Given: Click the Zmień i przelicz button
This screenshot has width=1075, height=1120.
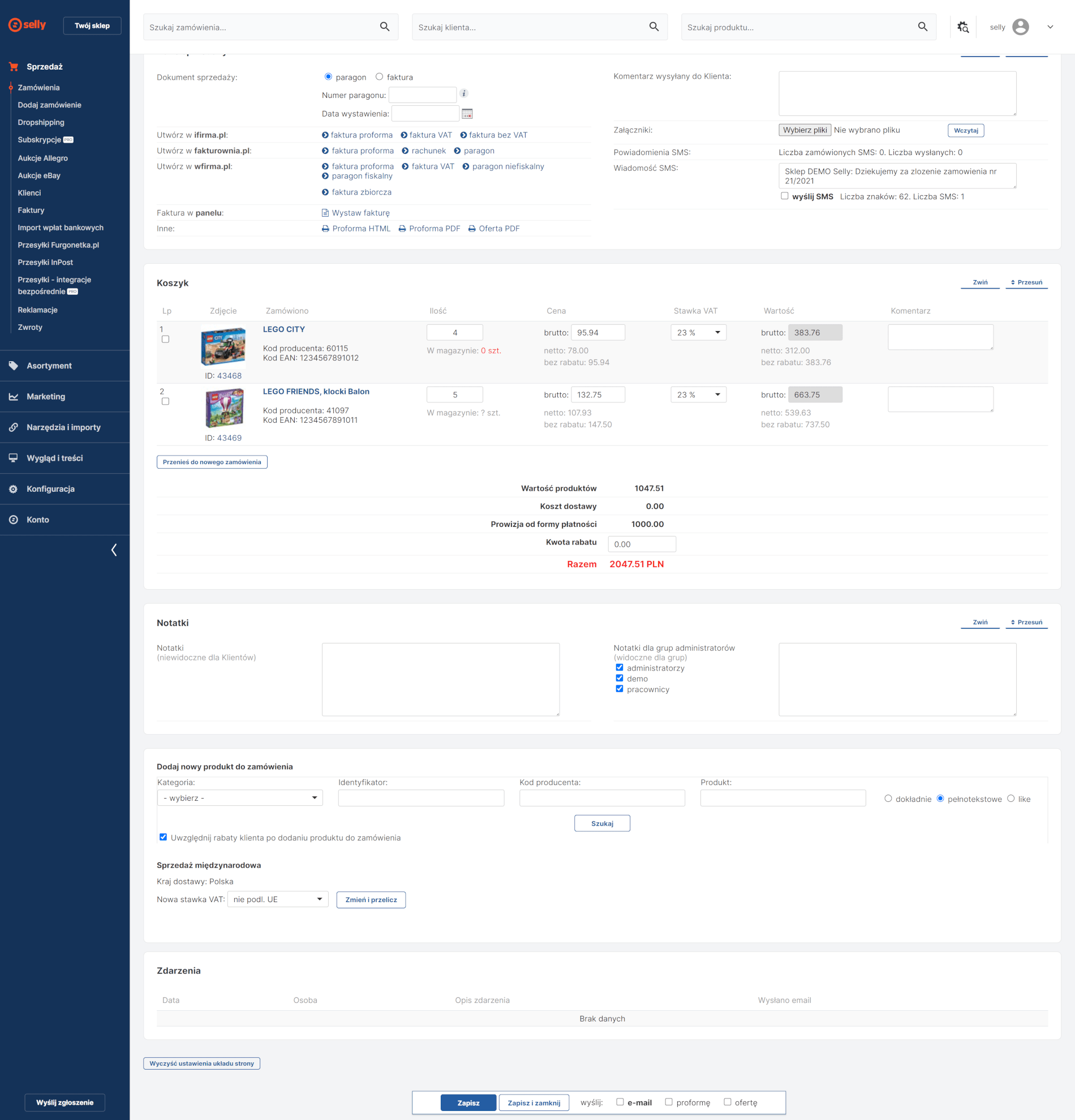Looking at the screenshot, I should [371, 900].
